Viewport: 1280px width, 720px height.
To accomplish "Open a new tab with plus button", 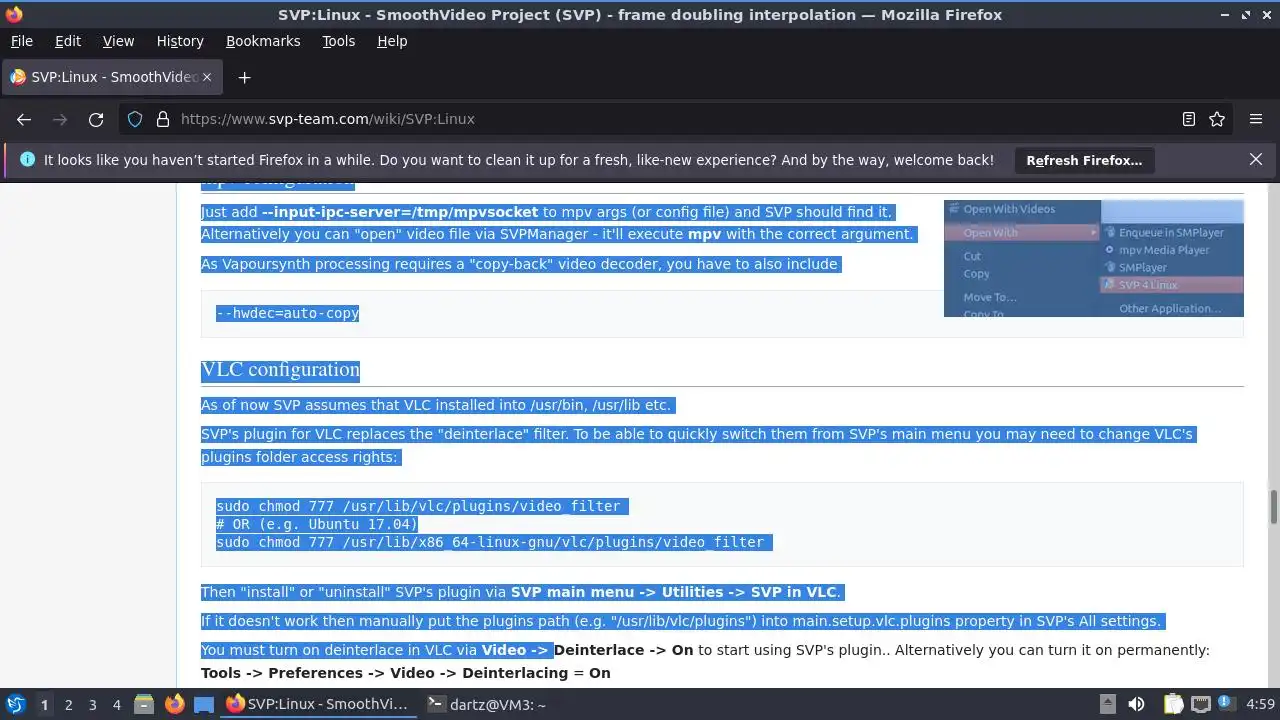I will (x=244, y=77).
